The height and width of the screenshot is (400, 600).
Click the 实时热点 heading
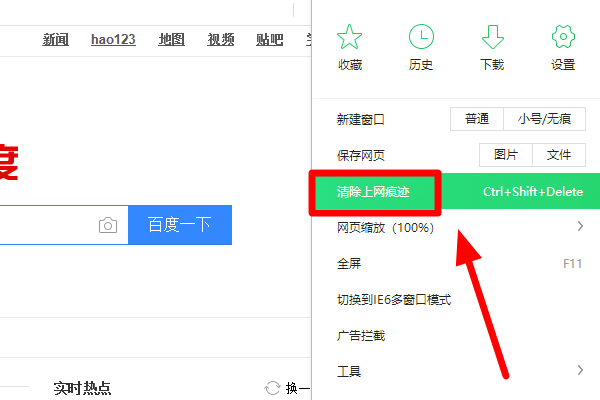coord(82,388)
